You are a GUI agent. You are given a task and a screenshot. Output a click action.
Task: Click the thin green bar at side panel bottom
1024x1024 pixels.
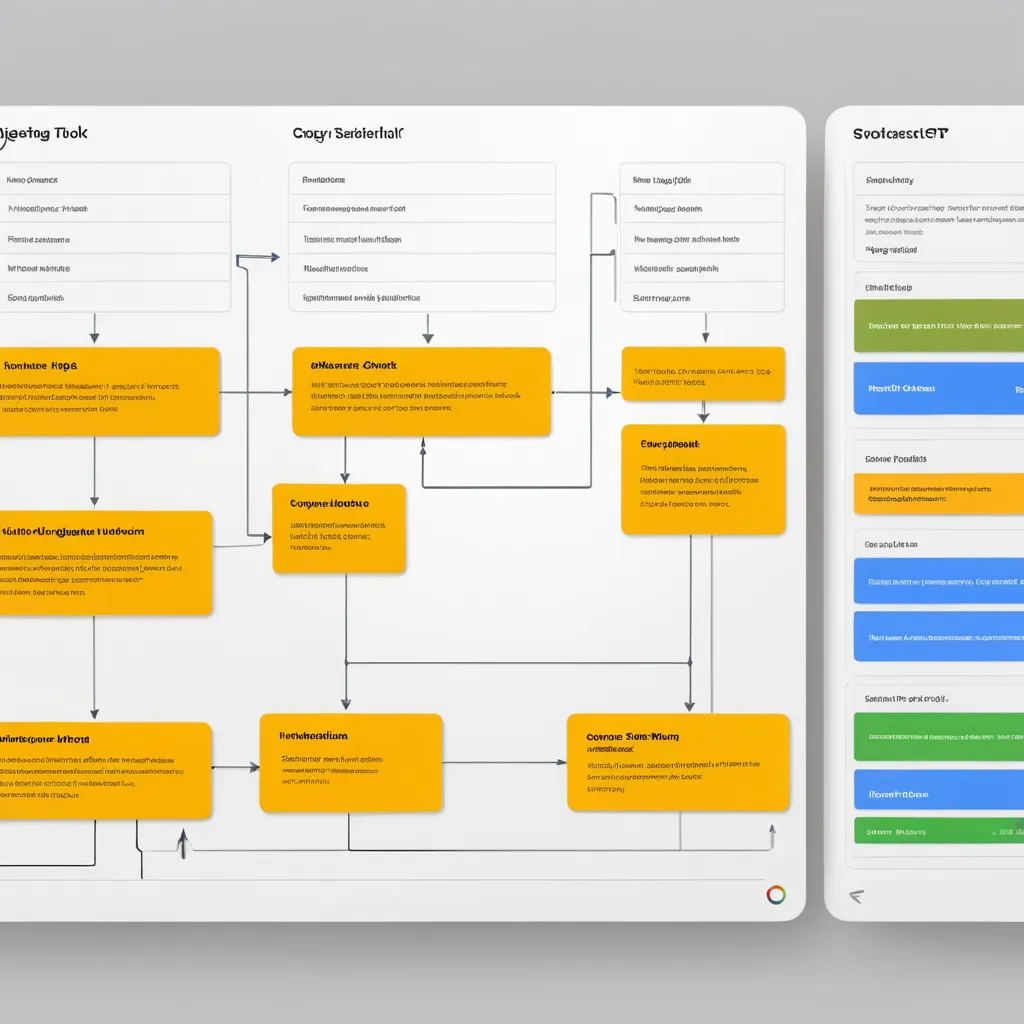click(938, 831)
